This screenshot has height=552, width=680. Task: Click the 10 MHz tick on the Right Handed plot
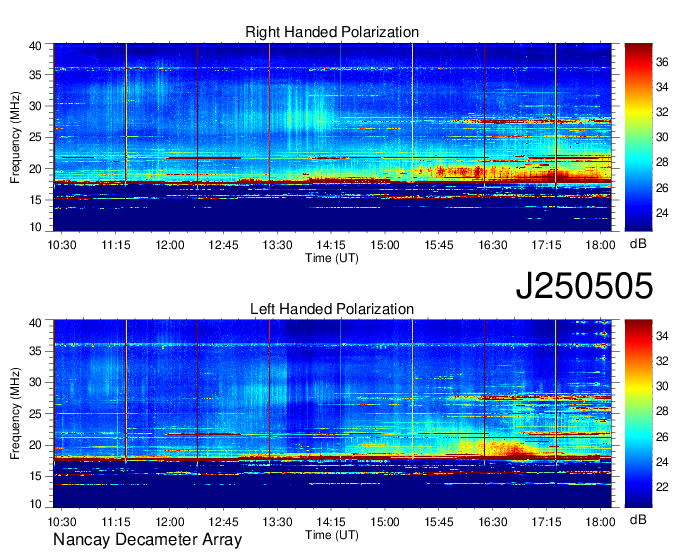click(x=36, y=227)
